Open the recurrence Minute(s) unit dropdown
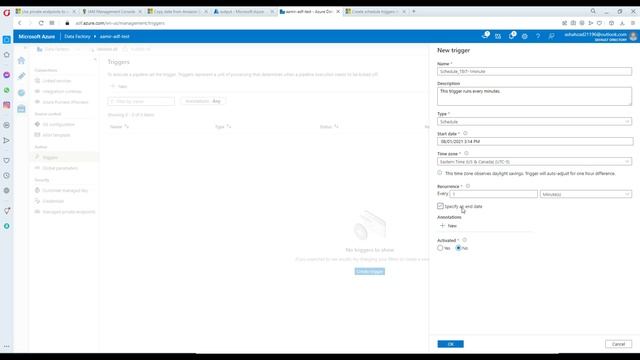640x360 pixels. [586, 194]
